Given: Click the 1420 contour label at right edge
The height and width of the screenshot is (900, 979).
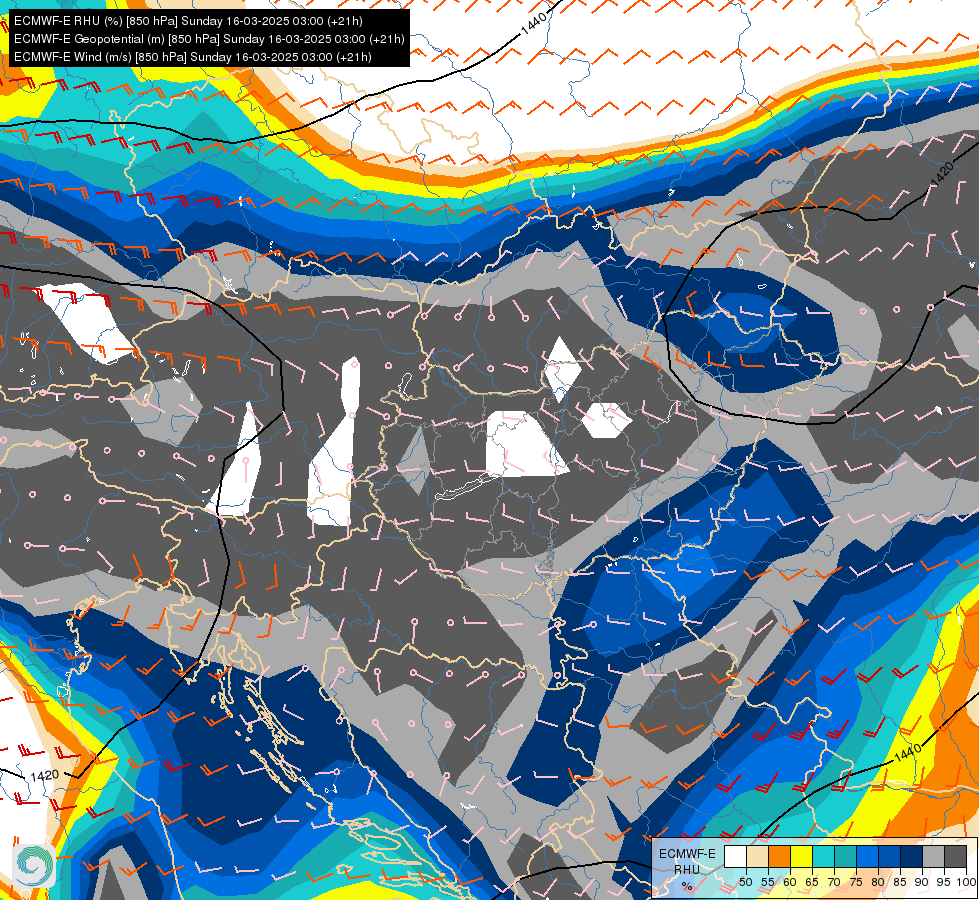Looking at the screenshot, I should tap(942, 174).
